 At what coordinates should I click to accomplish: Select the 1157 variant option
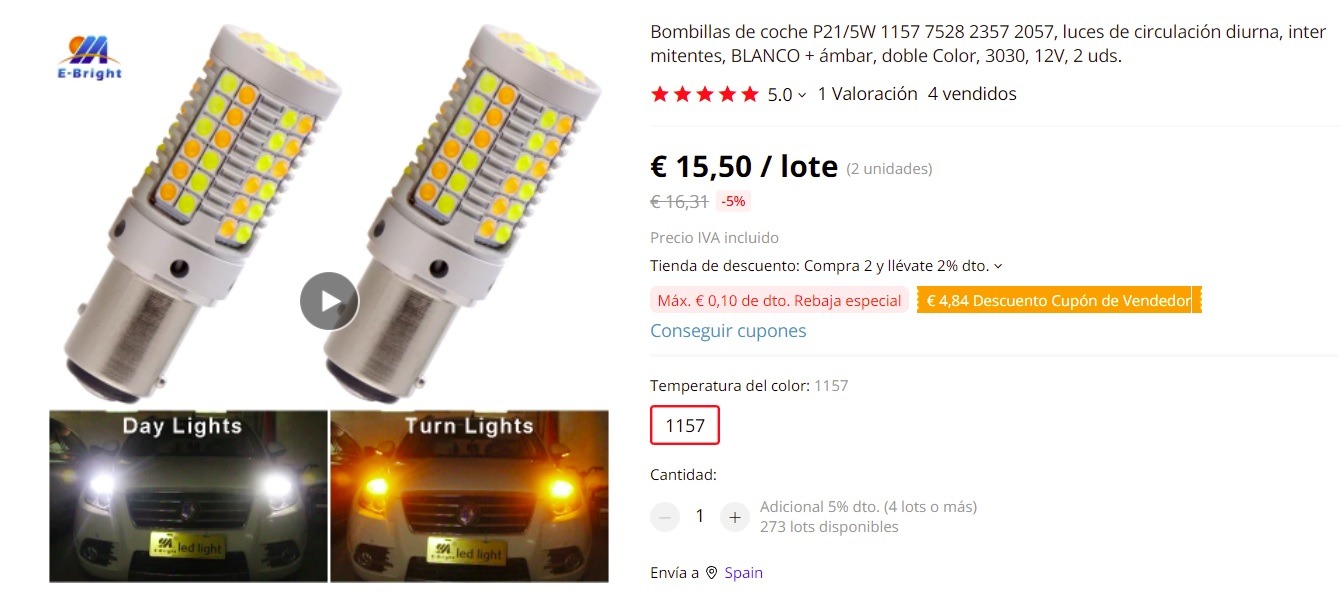click(685, 425)
